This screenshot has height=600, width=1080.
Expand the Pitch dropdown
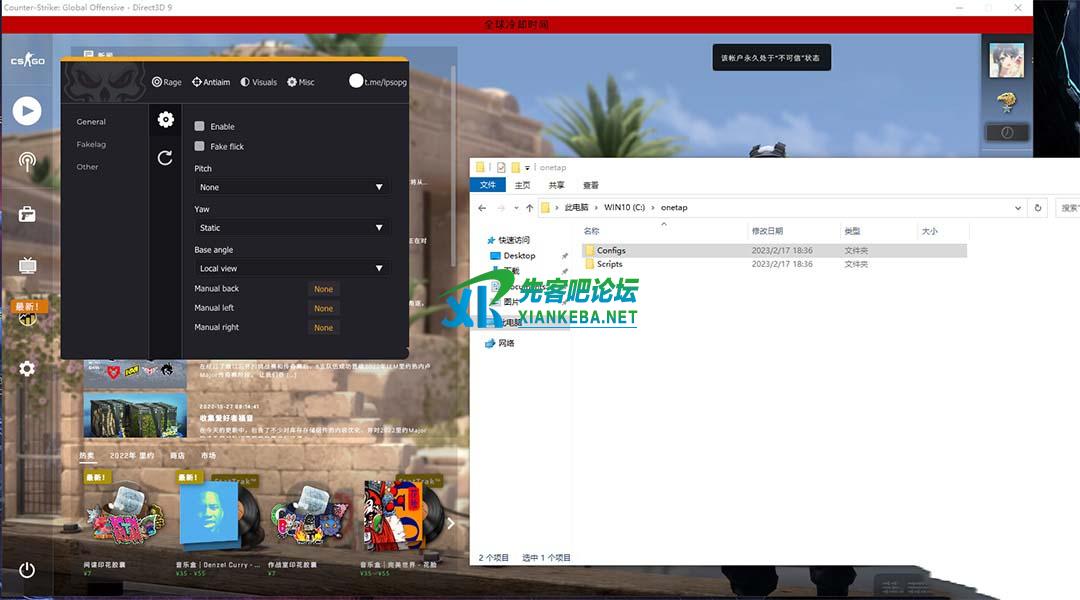pyautogui.click(x=291, y=187)
